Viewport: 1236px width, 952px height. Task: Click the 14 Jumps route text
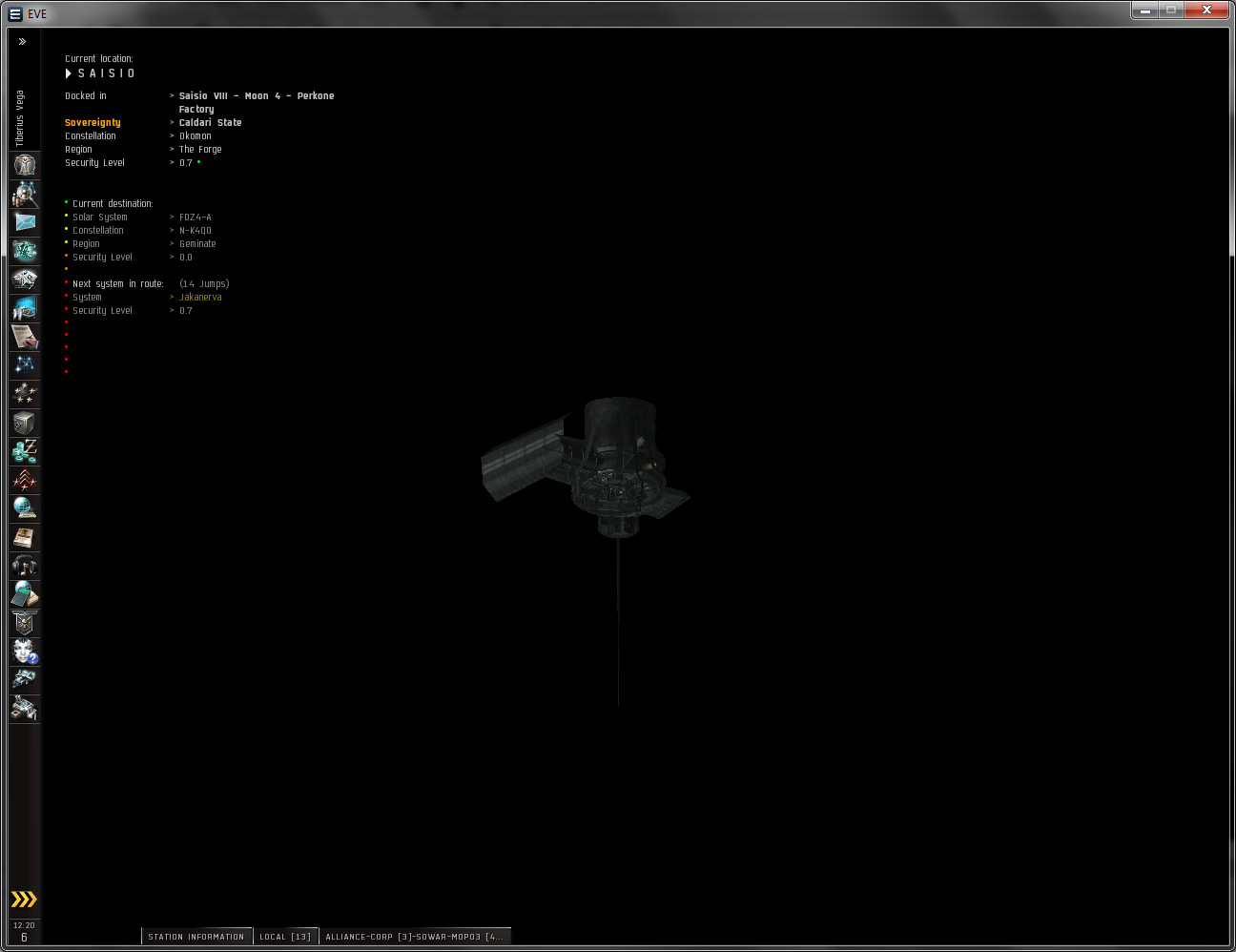(204, 284)
